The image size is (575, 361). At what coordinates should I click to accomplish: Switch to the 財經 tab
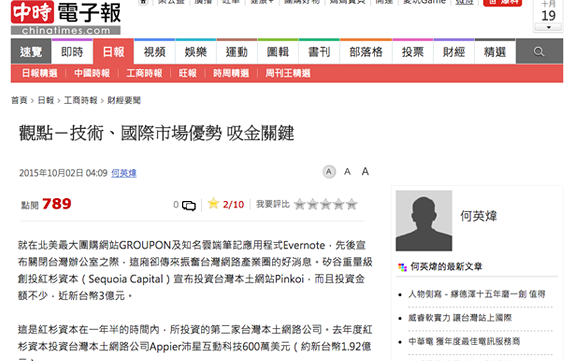454,52
